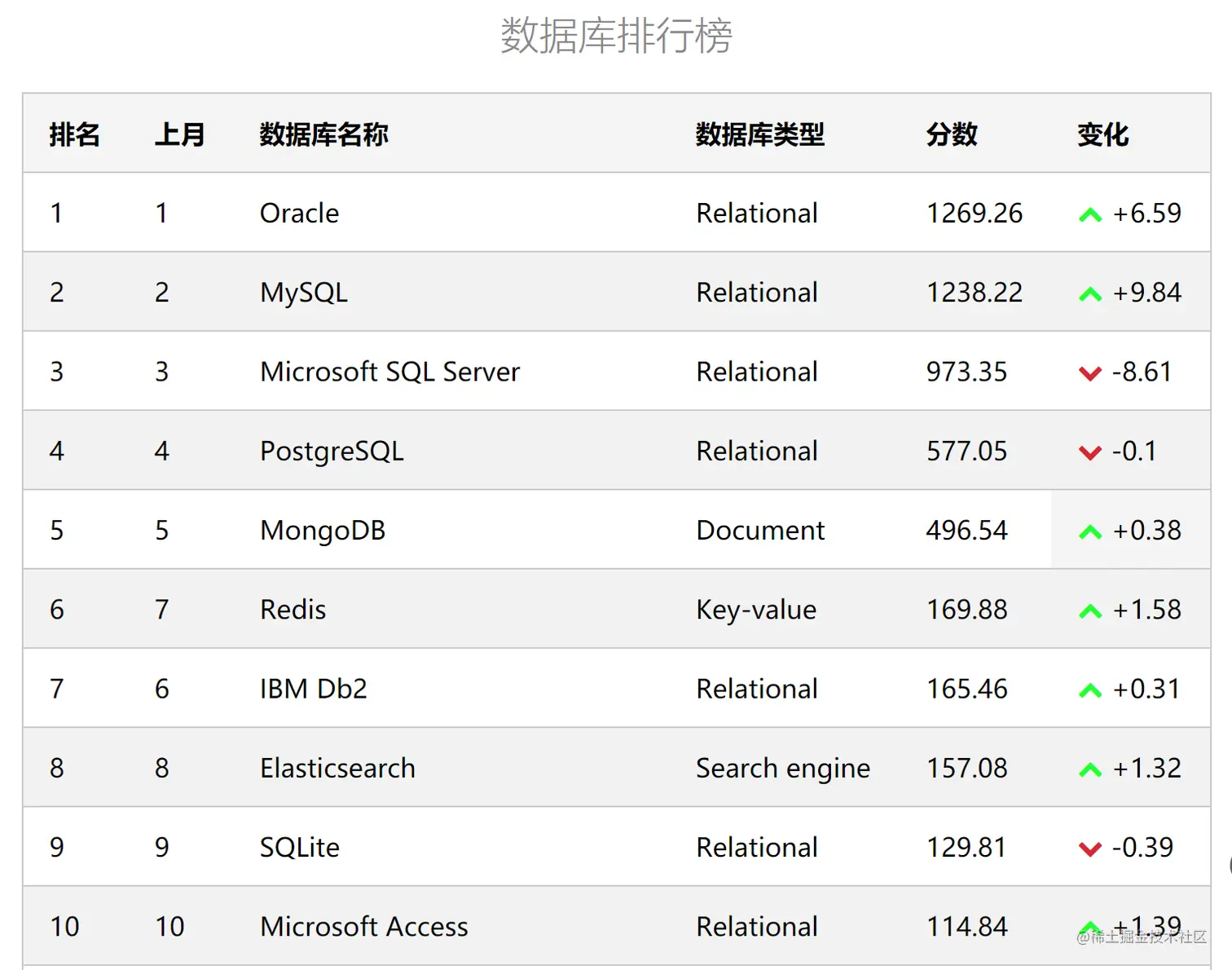The width and height of the screenshot is (1232, 970).
Task: Click the change value +0.31
Action: click(1146, 689)
